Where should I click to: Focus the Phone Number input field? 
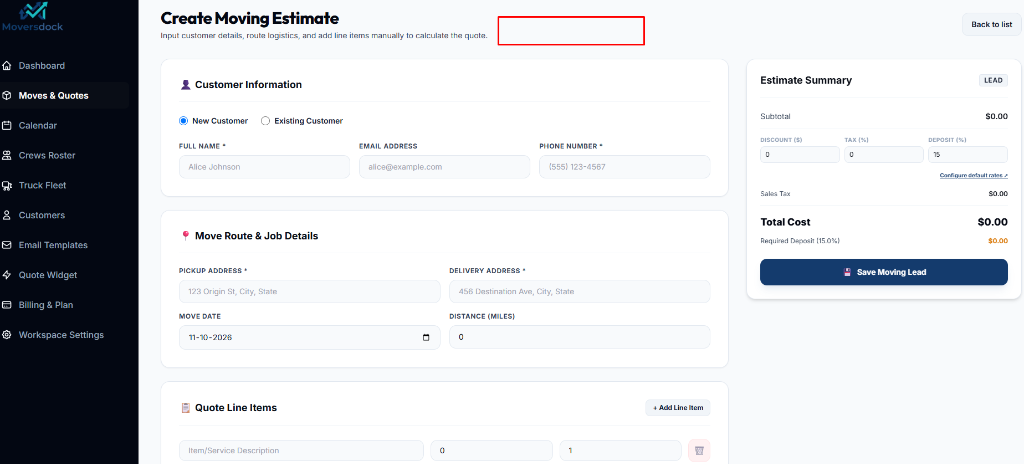click(x=625, y=167)
